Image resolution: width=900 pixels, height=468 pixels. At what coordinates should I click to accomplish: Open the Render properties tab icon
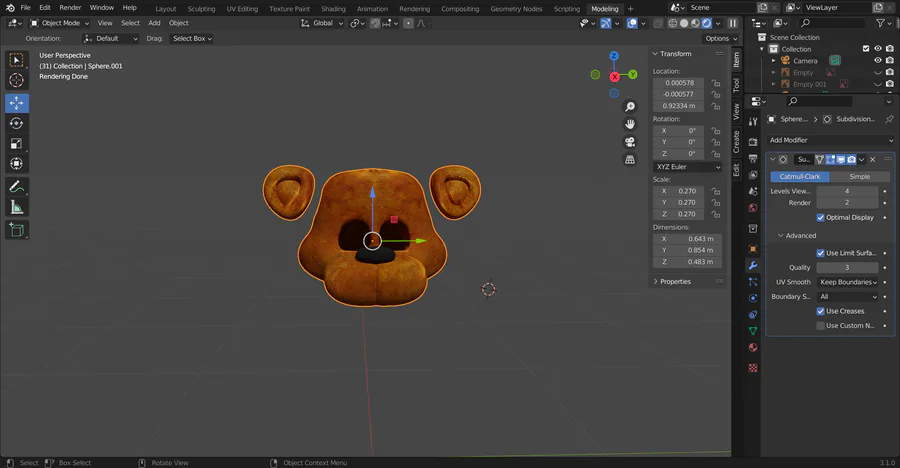753,142
